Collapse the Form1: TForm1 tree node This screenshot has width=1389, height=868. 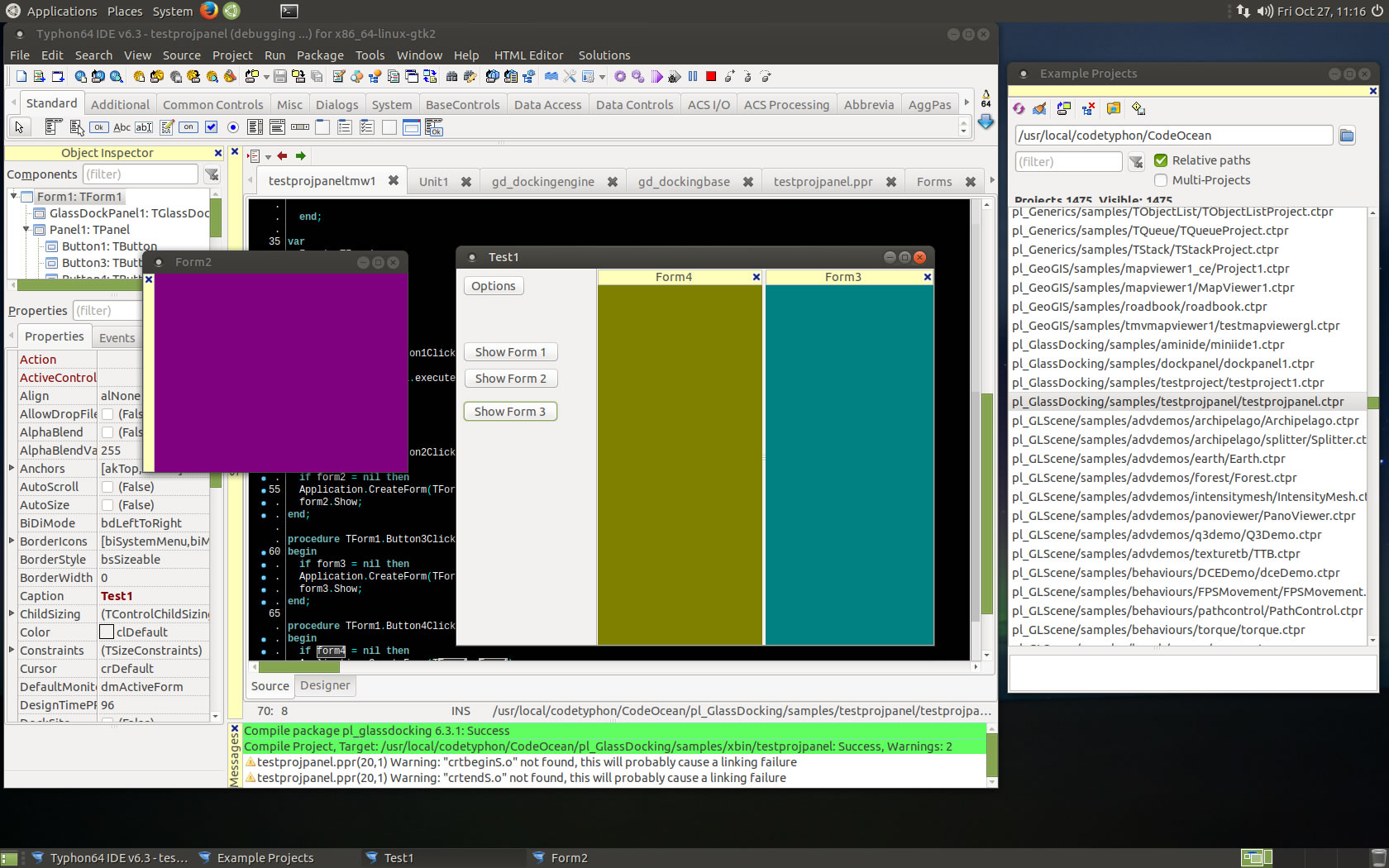coord(14,197)
